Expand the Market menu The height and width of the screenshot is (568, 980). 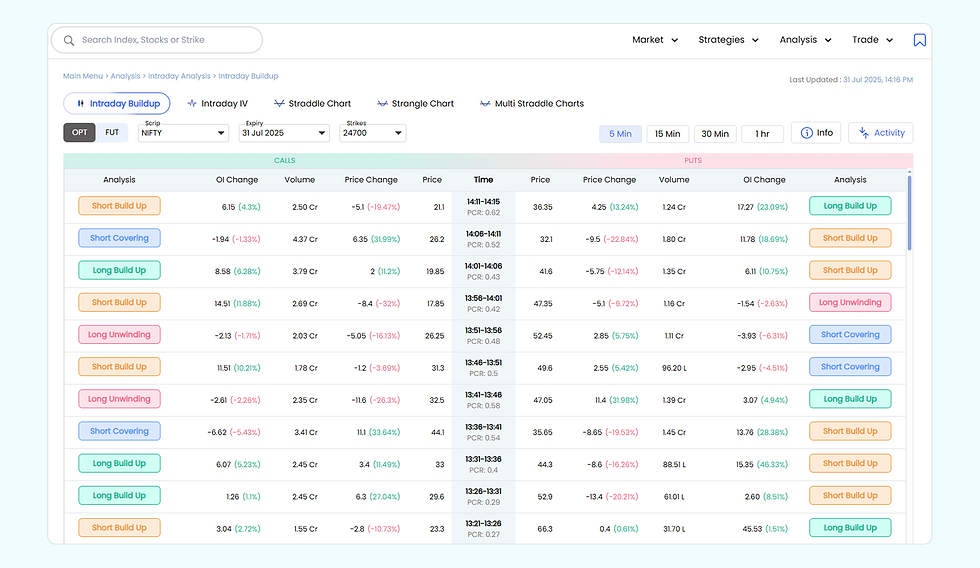(654, 40)
